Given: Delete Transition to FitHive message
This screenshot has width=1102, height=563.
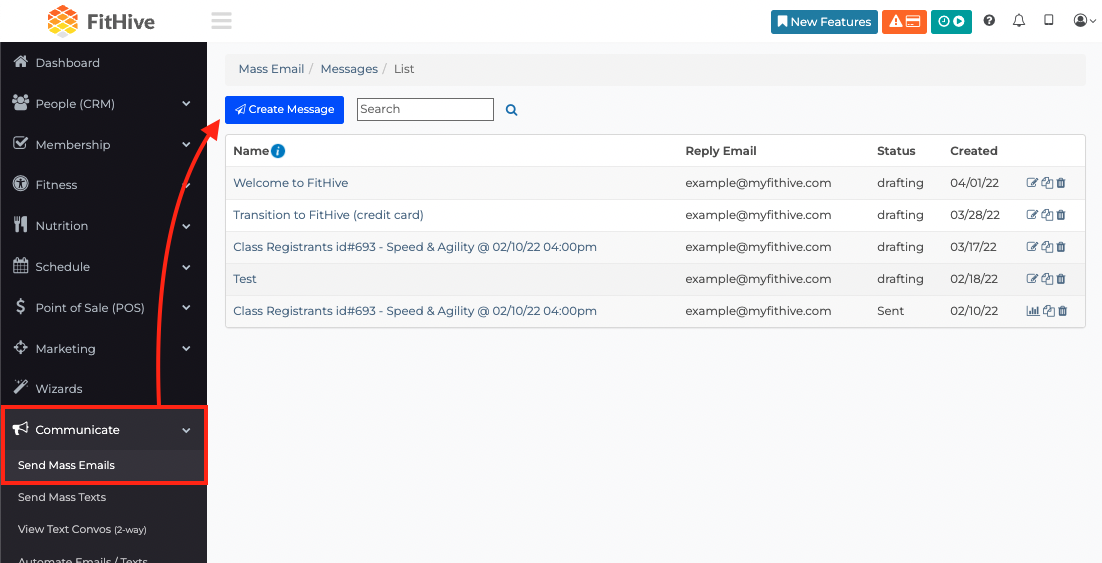Looking at the screenshot, I should tap(1061, 215).
